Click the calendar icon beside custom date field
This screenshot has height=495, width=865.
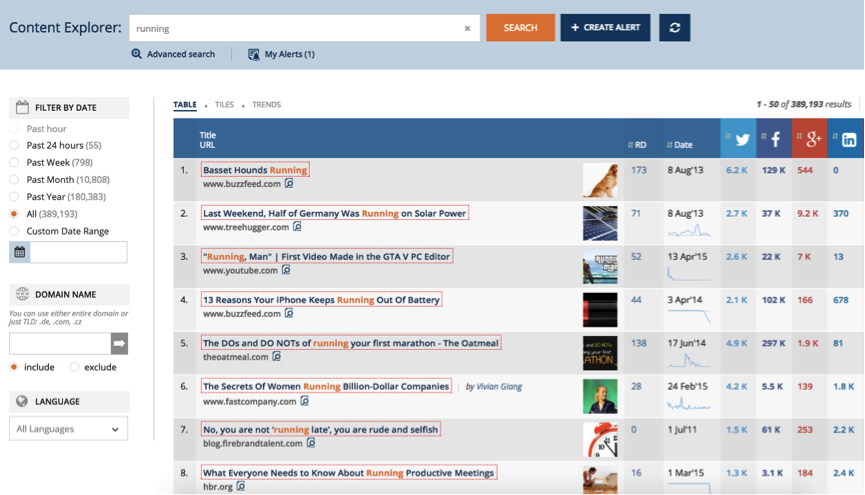[20, 252]
